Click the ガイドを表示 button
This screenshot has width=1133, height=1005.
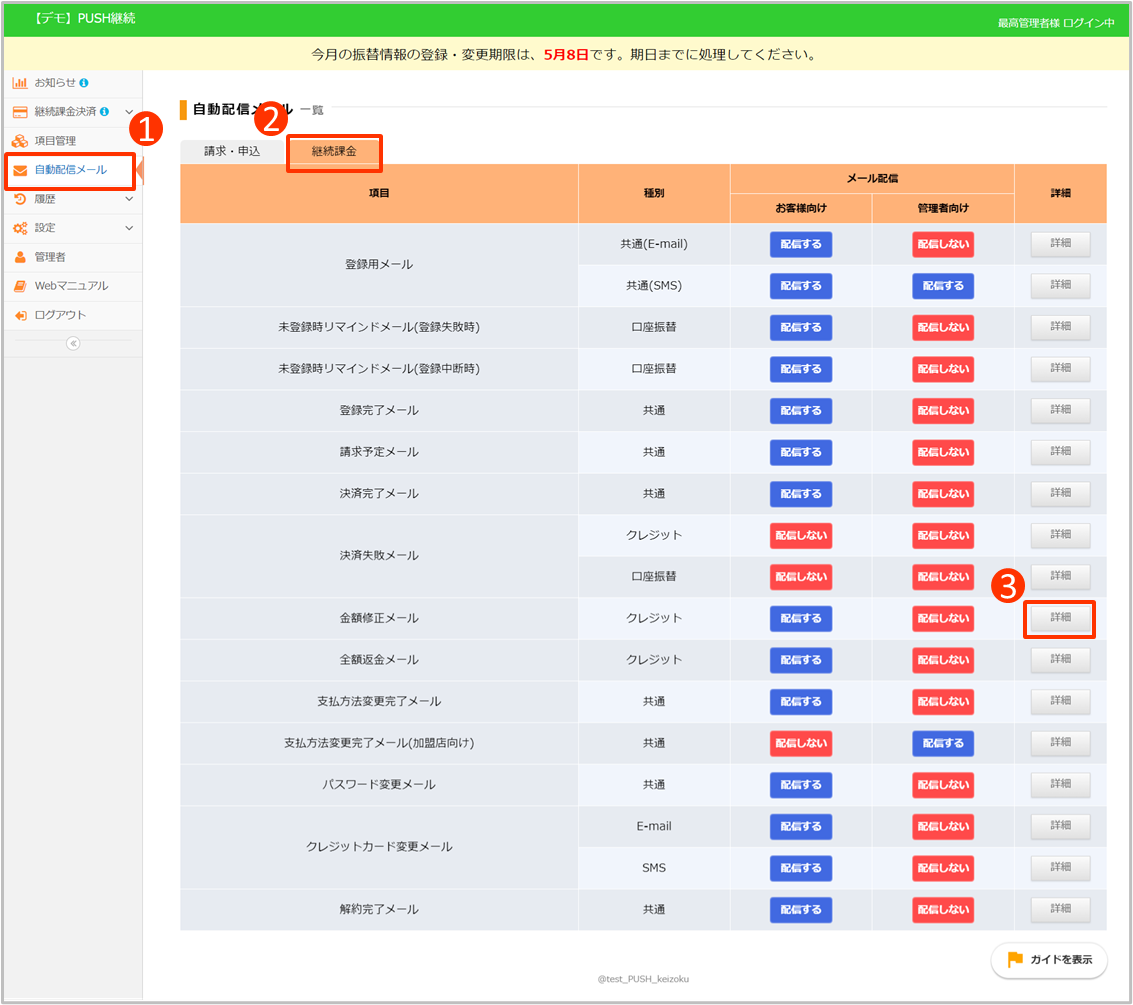[1049, 960]
